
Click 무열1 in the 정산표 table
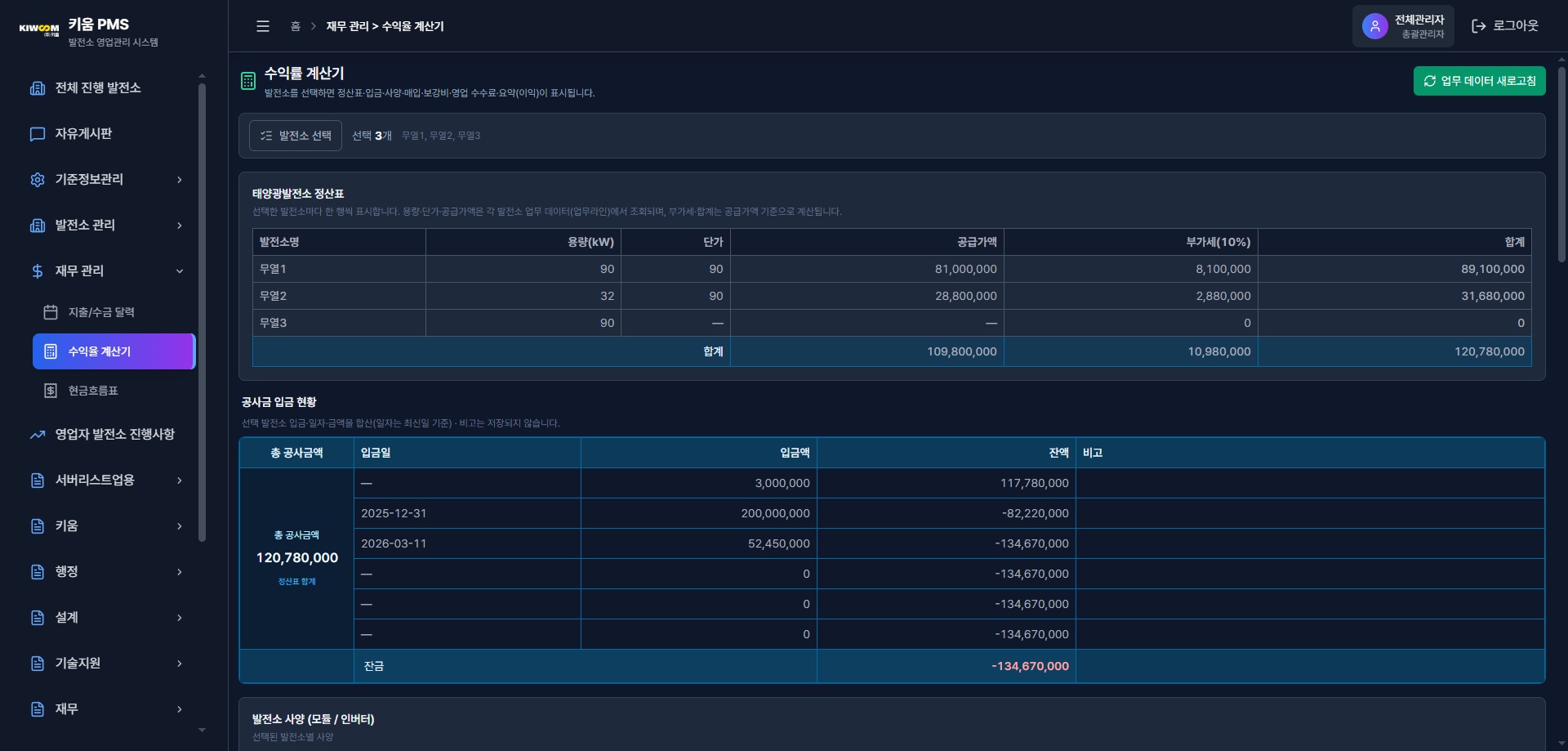click(x=273, y=269)
